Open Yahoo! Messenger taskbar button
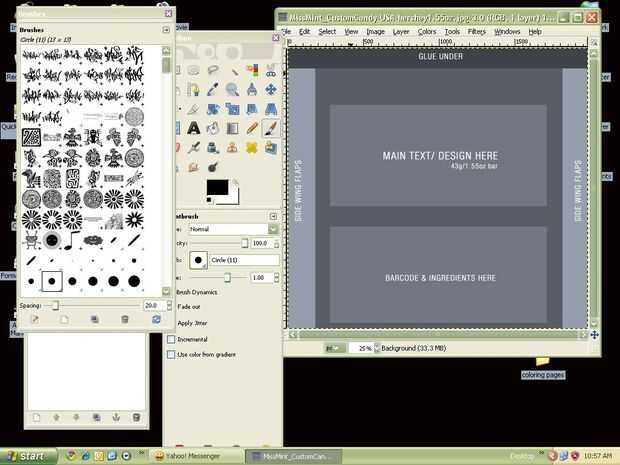 point(188,456)
